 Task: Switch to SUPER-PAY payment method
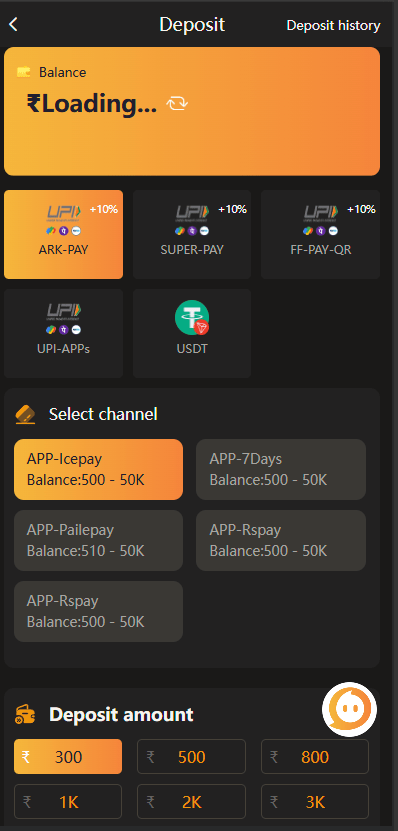tap(192, 234)
